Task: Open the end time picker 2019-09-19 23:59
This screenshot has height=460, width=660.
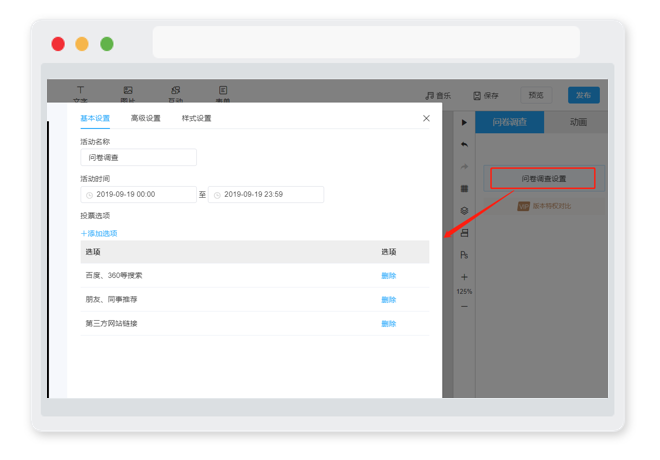Action: [x=266, y=194]
